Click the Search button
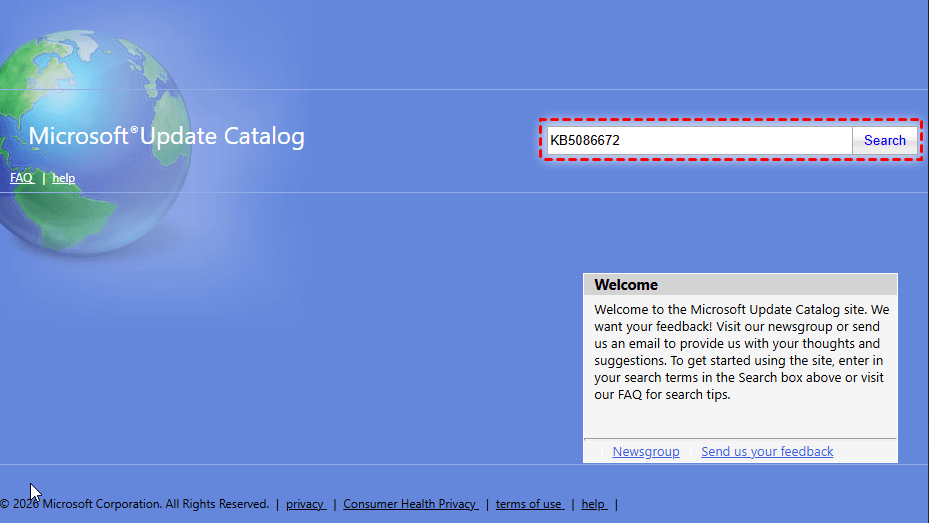 tap(885, 140)
